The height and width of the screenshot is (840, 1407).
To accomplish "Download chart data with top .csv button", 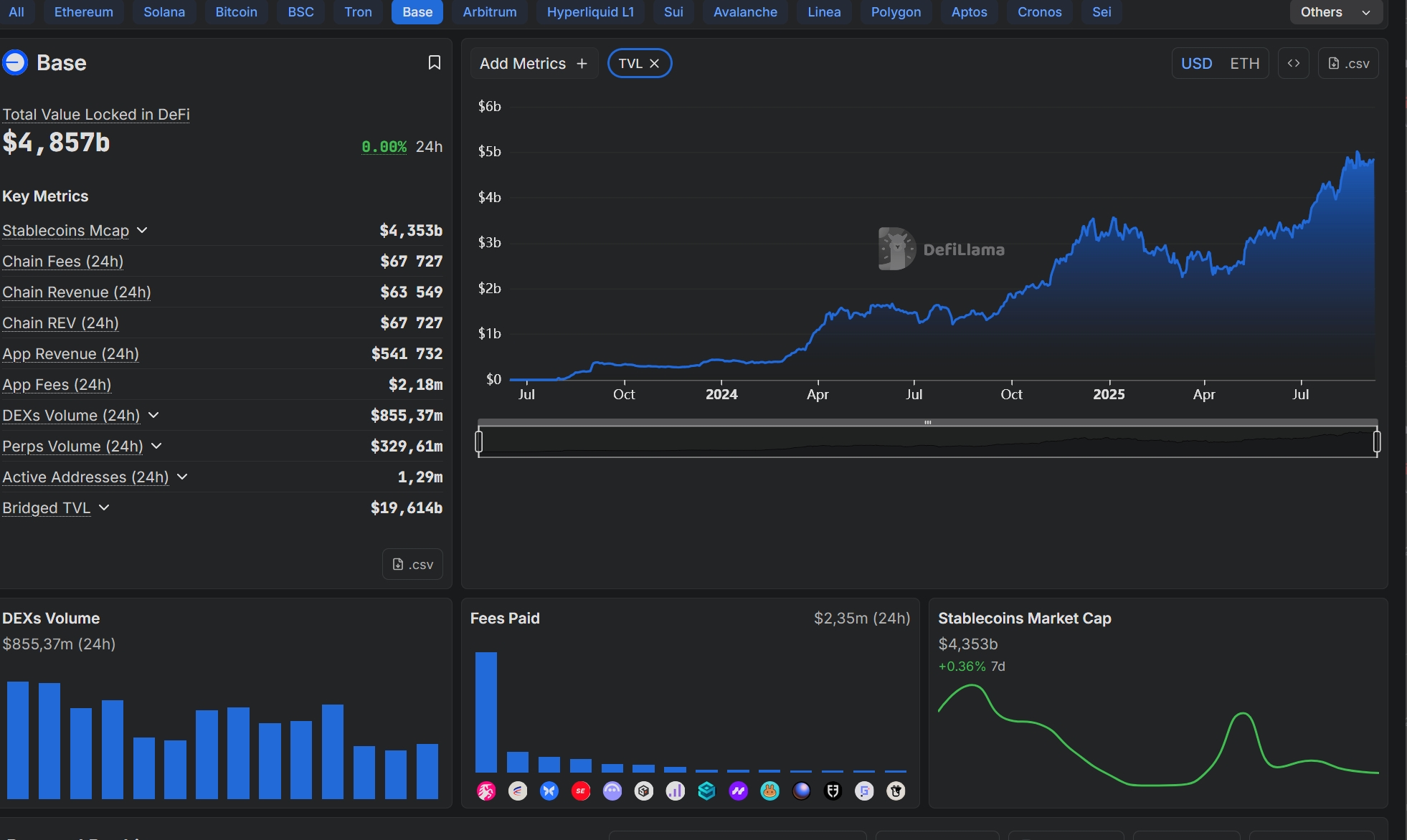I will point(1348,63).
